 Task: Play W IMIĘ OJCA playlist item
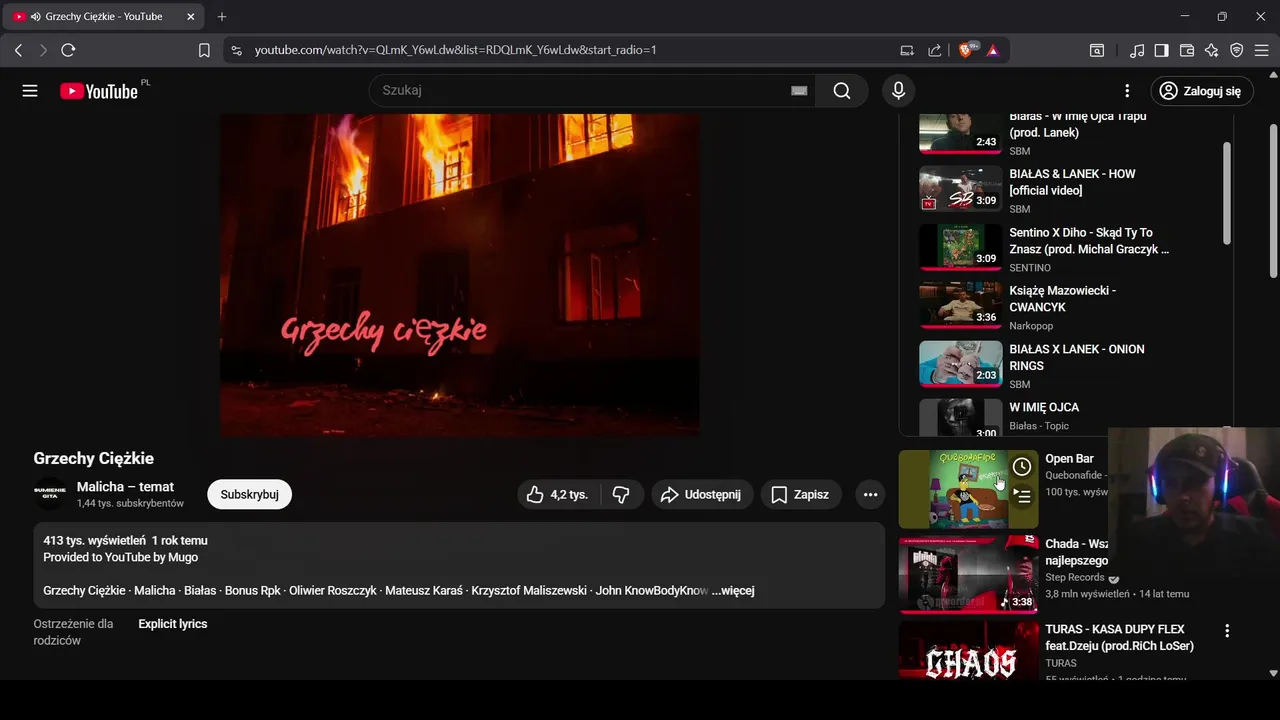[1044, 407]
